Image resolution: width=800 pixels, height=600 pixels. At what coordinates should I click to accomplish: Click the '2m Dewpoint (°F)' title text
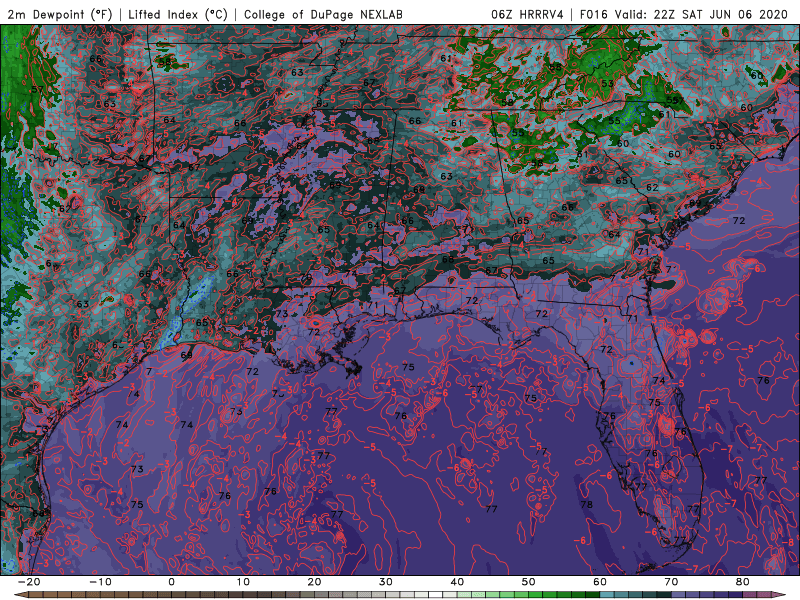point(59,14)
